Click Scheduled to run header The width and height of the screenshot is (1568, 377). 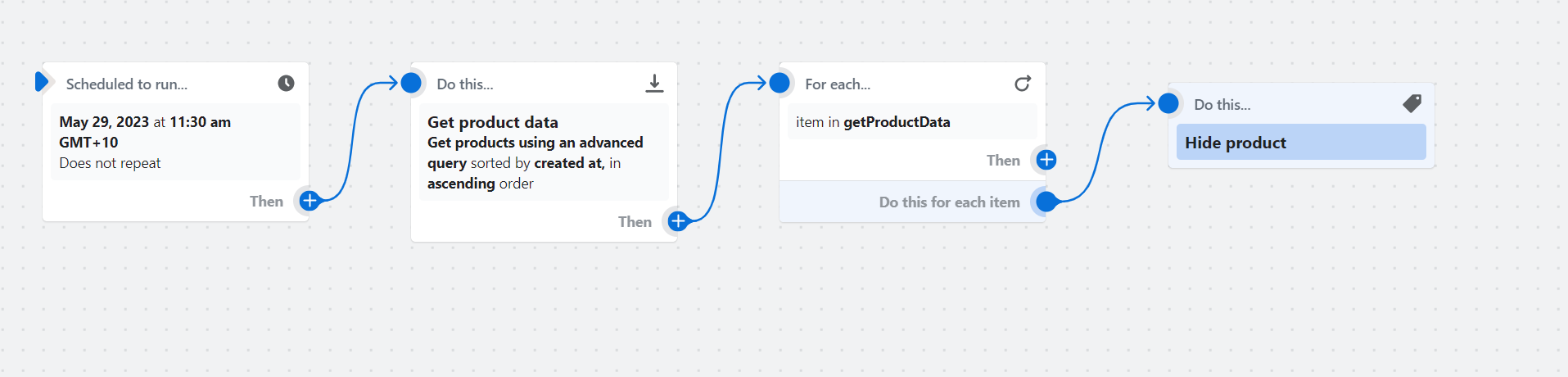pyautogui.click(x=127, y=84)
